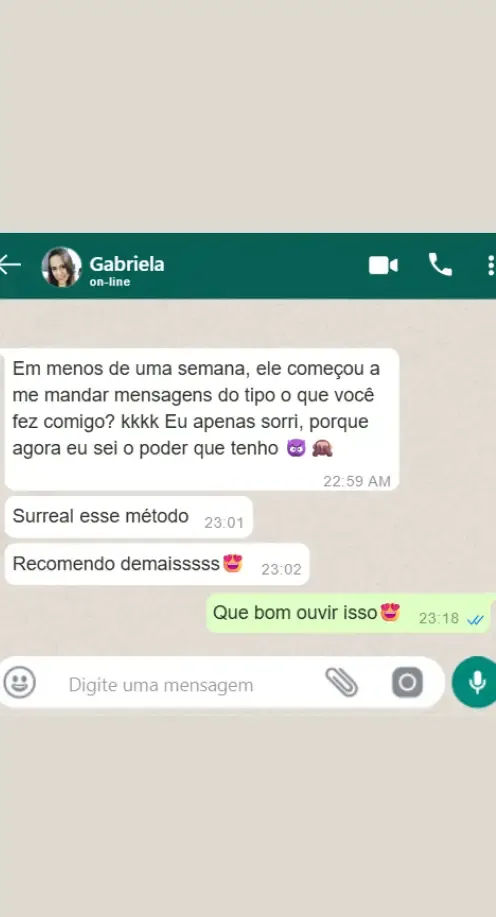Open the camera from message bar
This screenshot has width=496, height=917.
(x=407, y=682)
